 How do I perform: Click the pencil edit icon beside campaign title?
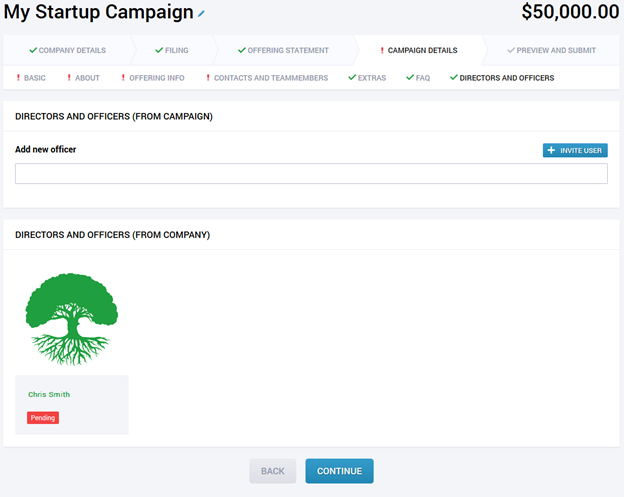[x=201, y=14]
